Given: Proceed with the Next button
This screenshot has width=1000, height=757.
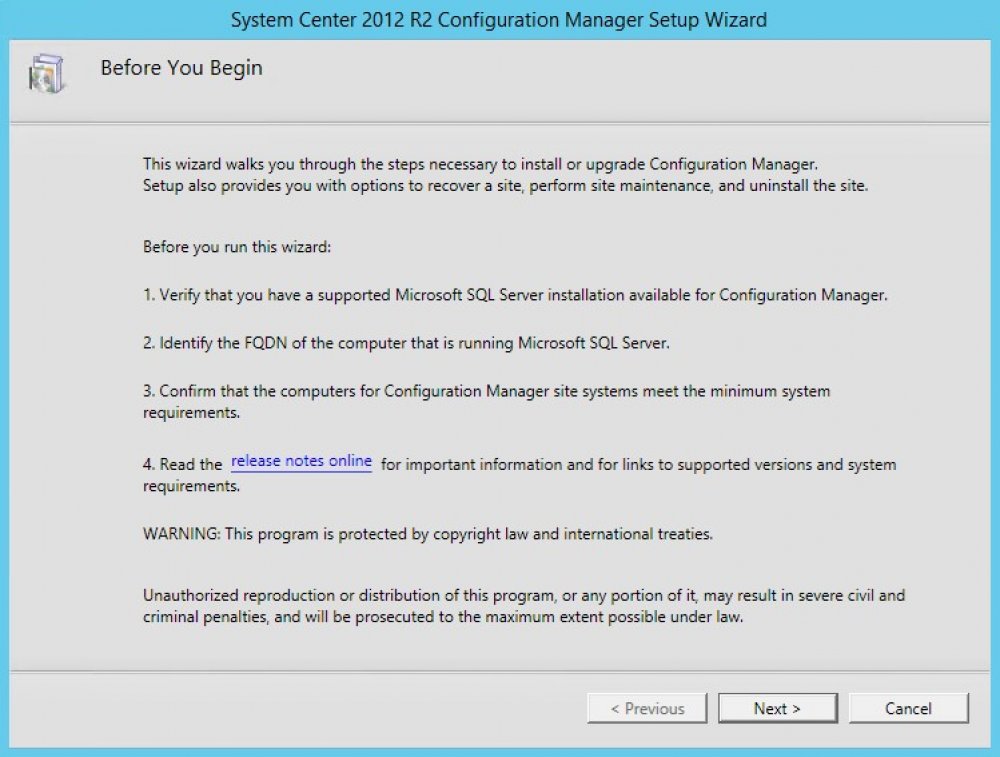Looking at the screenshot, I should pos(777,709).
